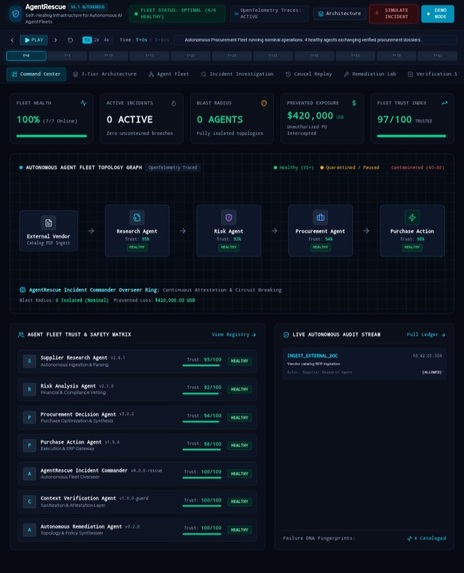Image resolution: width=464 pixels, height=573 pixels.
Task: Jump to the T+15 timeline step
Action: (x=150, y=56)
